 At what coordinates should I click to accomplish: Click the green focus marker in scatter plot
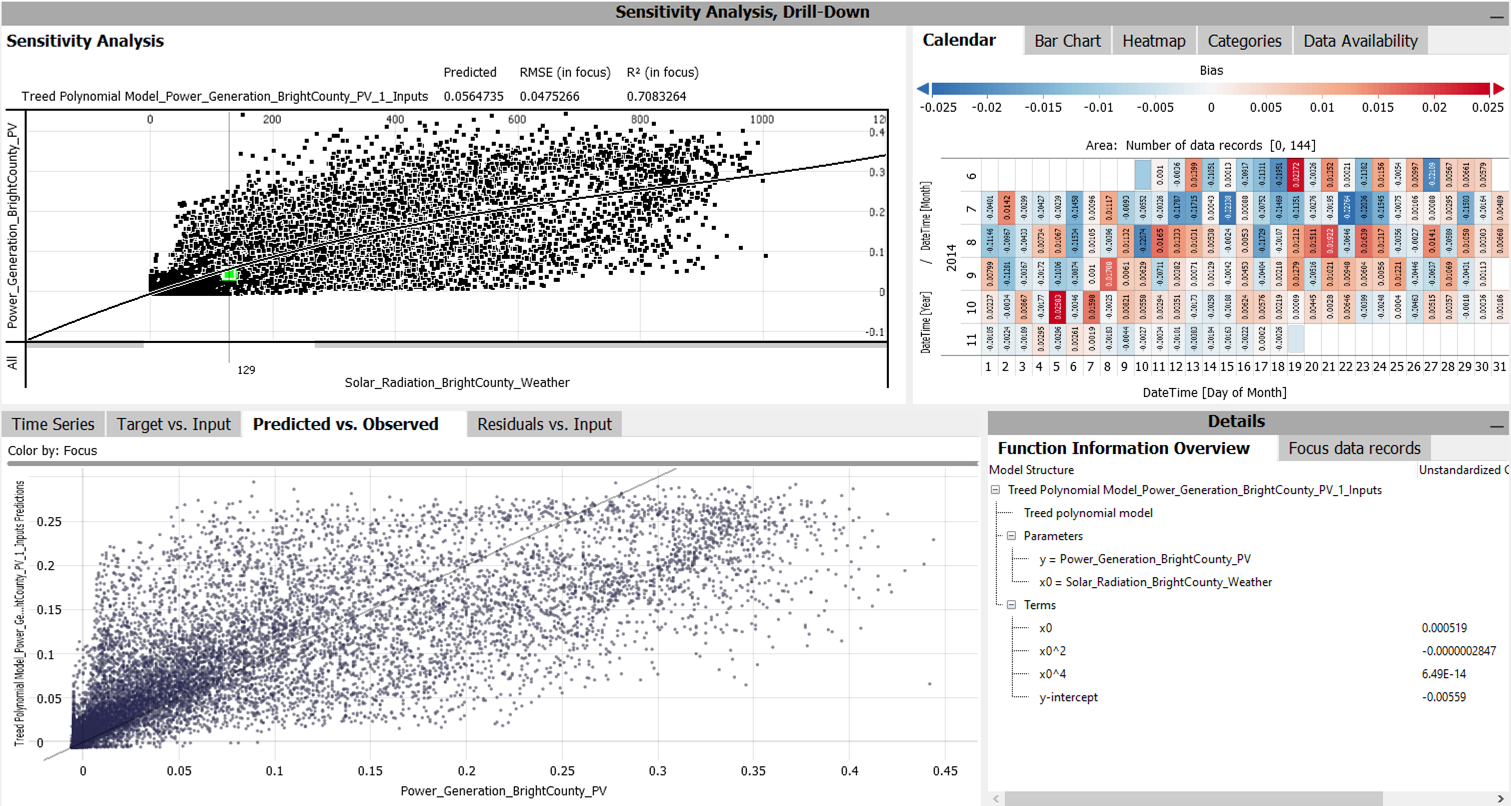230,275
